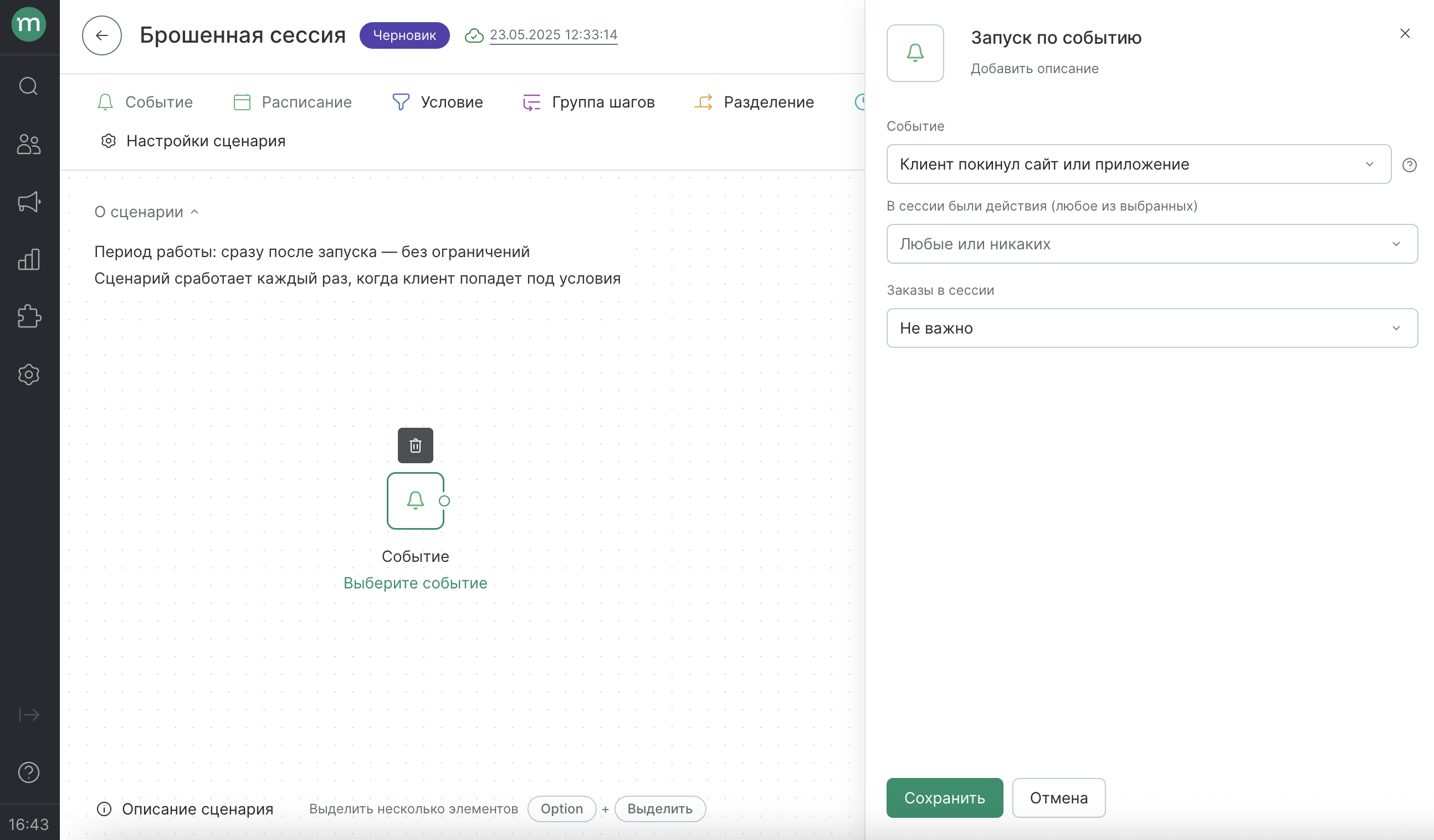1434x840 pixels.
Task: Click the partially visible clock toolbar icon
Action: [x=860, y=102]
